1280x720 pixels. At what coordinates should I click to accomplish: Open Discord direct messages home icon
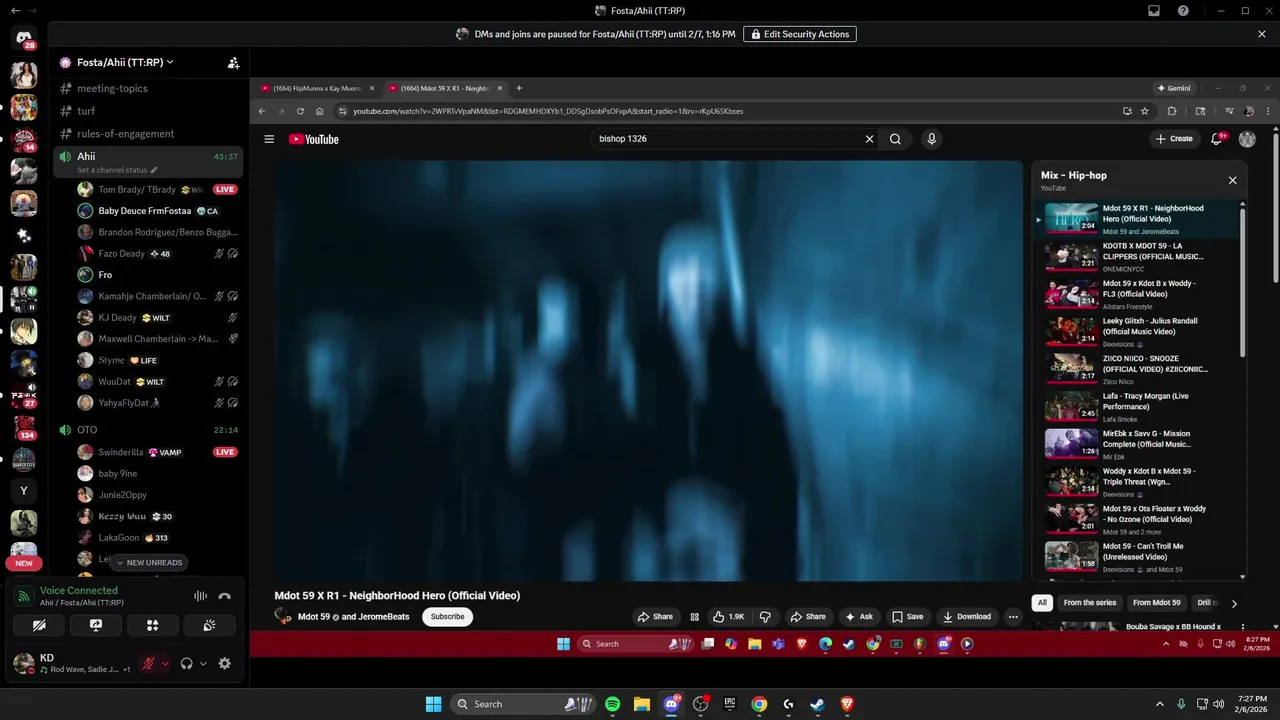[24, 39]
